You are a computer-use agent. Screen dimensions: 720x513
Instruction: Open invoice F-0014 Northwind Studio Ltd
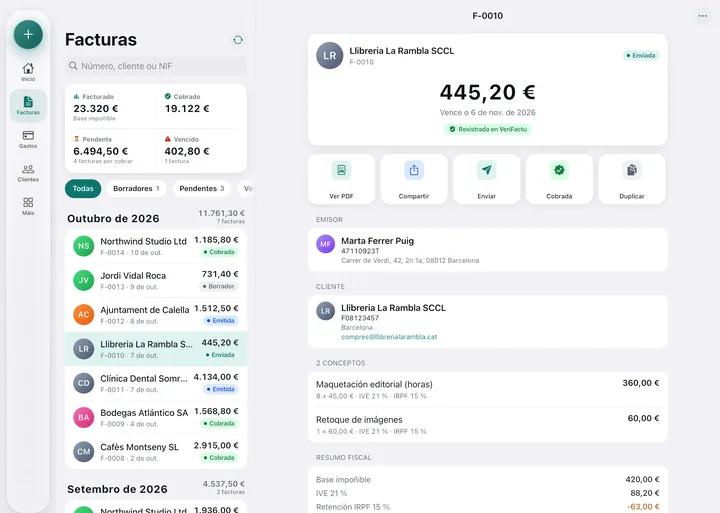(156, 246)
